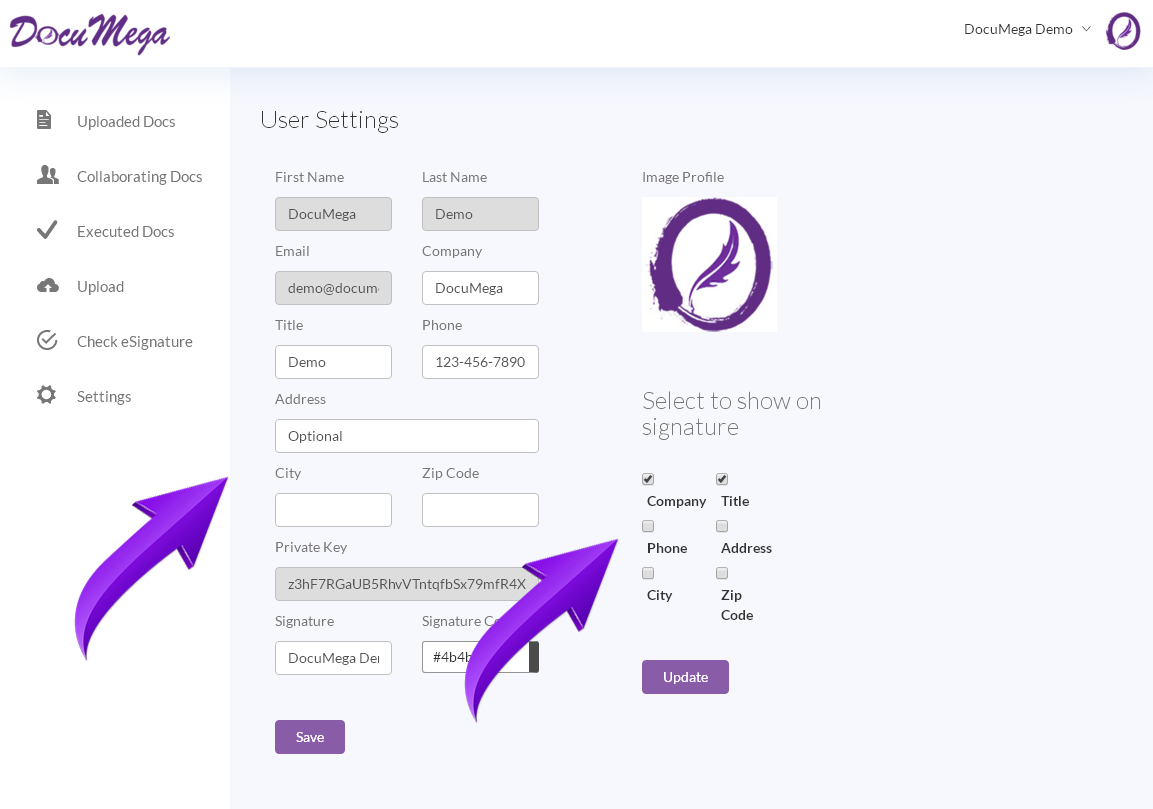Screen dimensions: 1153x809
Task: Click the Update button
Action: (x=685, y=677)
